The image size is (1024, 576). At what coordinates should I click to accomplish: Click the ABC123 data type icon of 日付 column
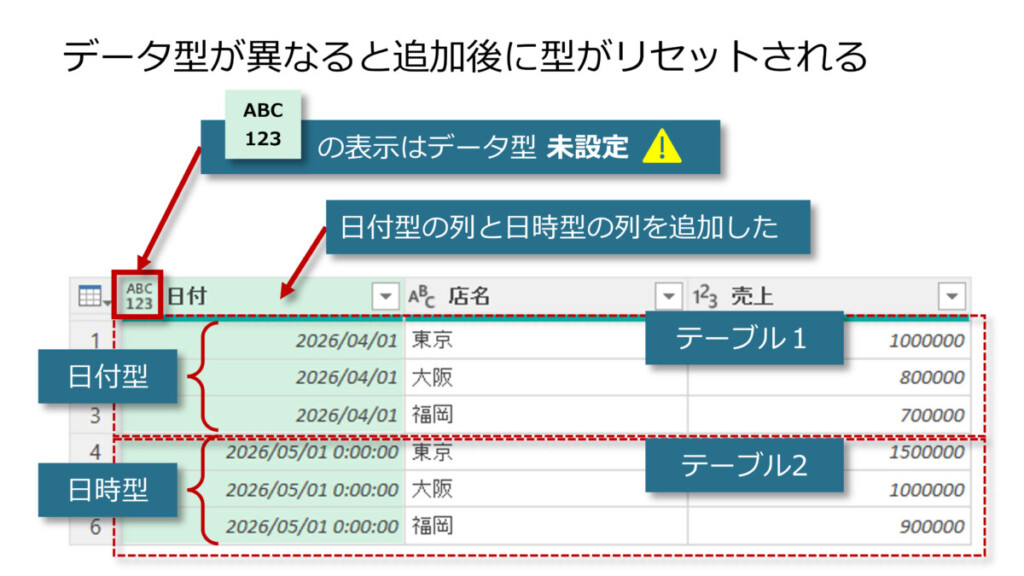[139, 296]
